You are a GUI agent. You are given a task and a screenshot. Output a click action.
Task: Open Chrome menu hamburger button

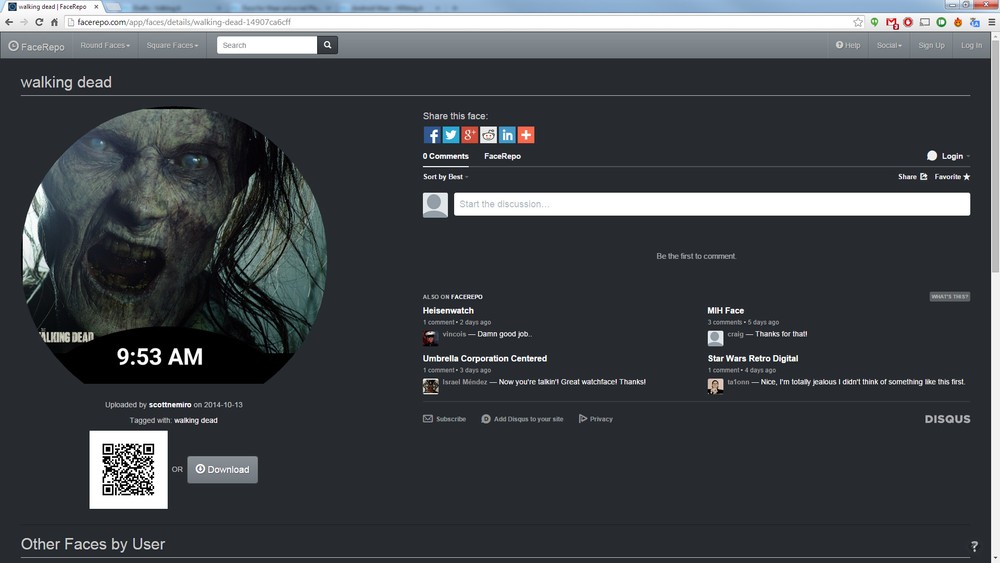coord(991,22)
